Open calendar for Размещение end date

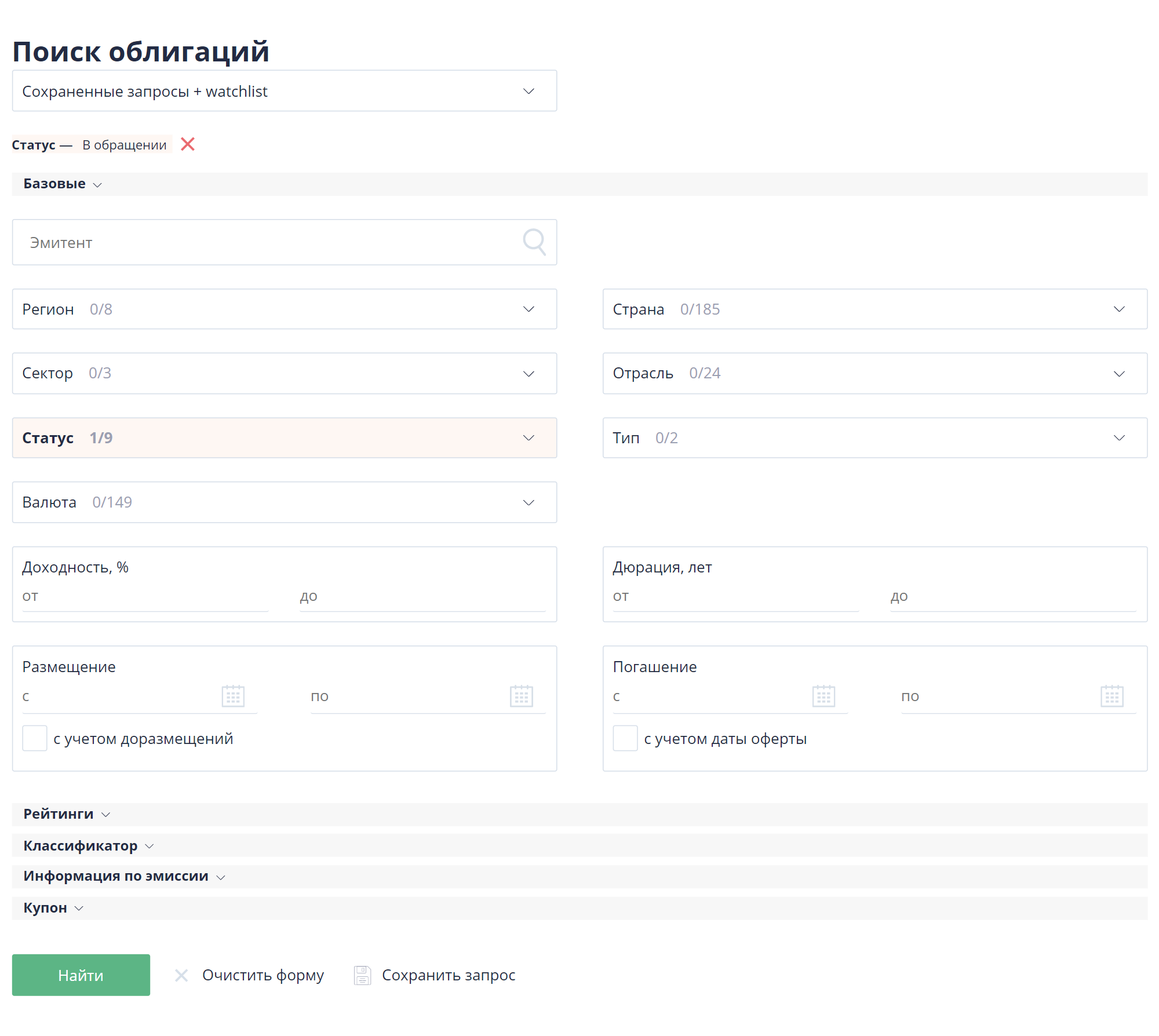click(521, 696)
